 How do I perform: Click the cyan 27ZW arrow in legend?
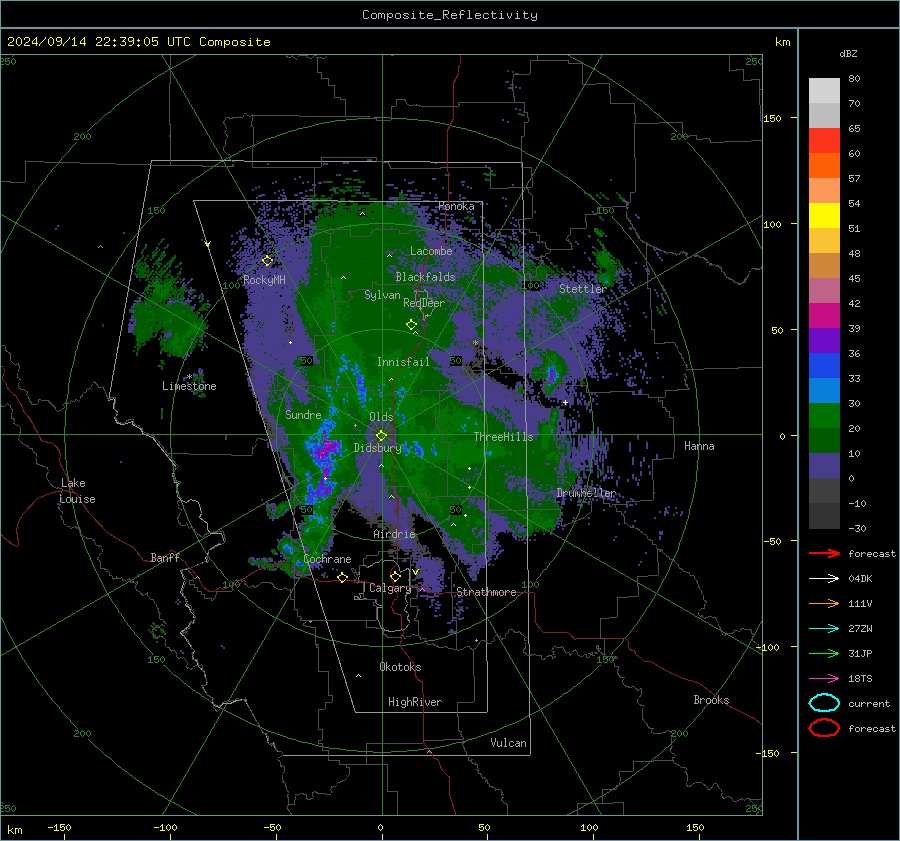[824, 629]
